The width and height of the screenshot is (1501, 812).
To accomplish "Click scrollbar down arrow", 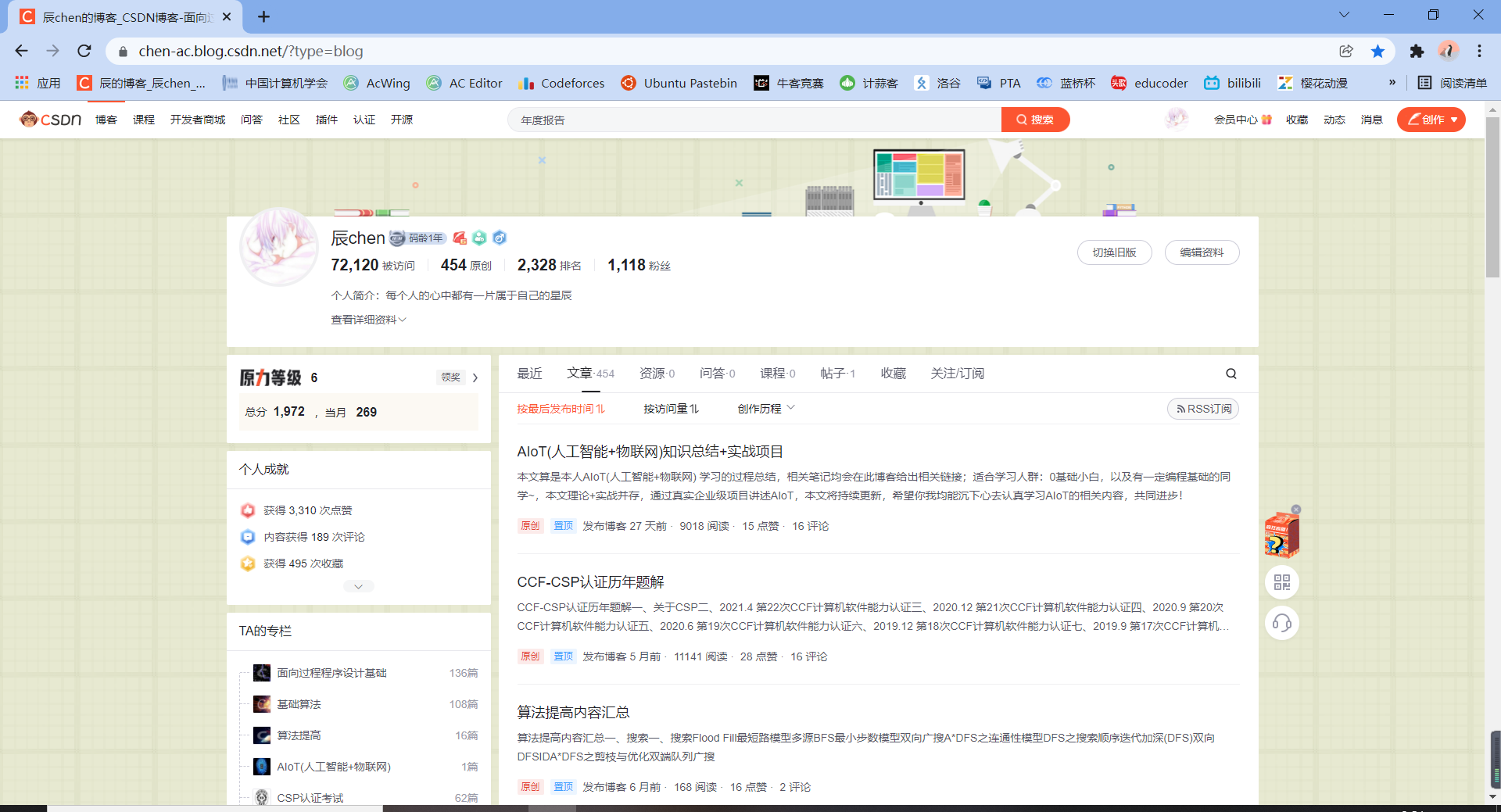I will click(1493, 797).
